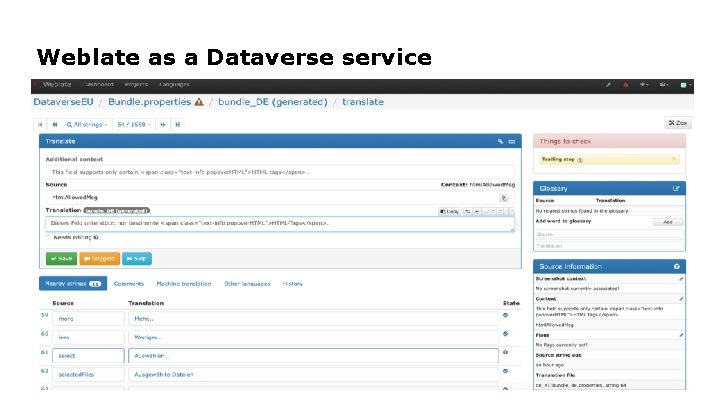720x405 pixels.
Task: Edit Flags with pencil icon
Action: click(681, 335)
